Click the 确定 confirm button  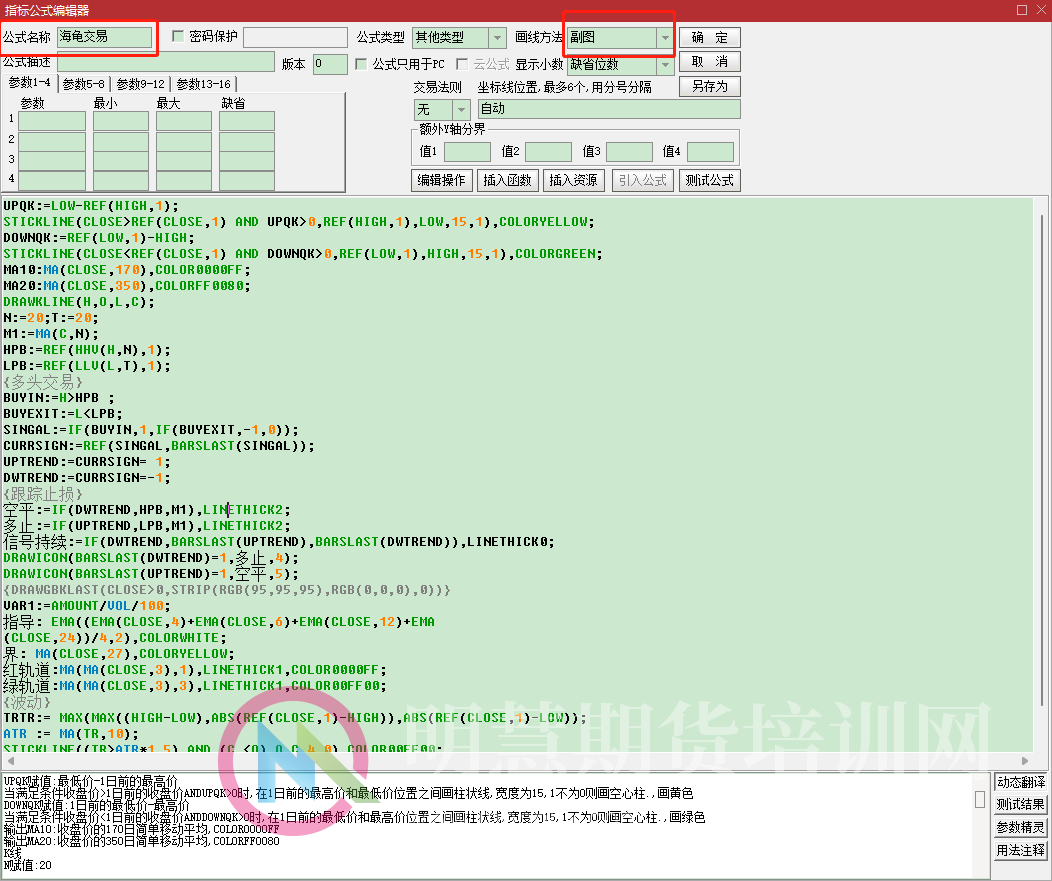pos(710,36)
